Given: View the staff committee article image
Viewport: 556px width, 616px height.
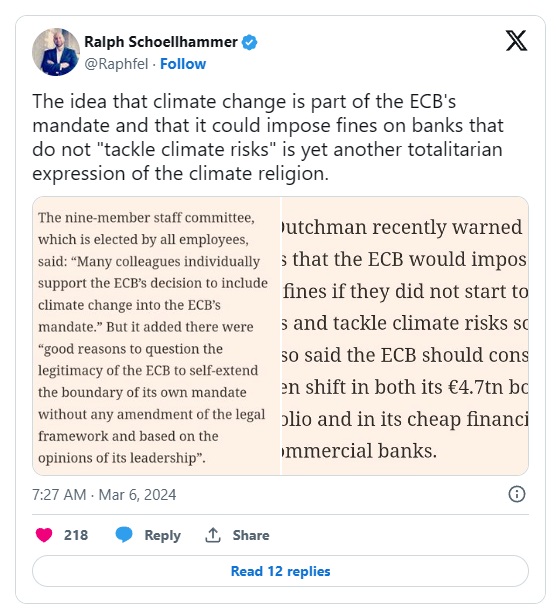Looking at the screenshot, I should 156,336.
